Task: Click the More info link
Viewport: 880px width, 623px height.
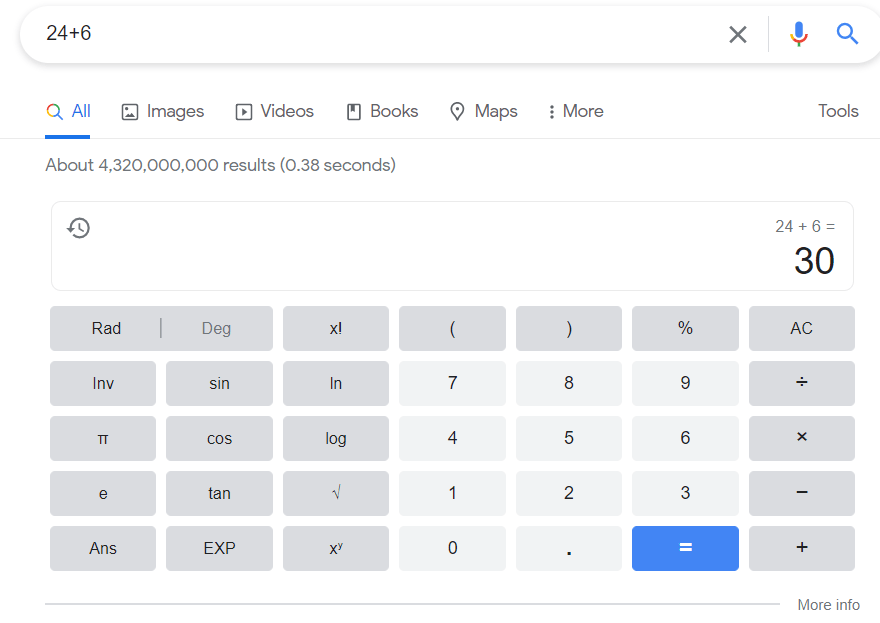Action: pyautogui.click(x=828, y=605)
